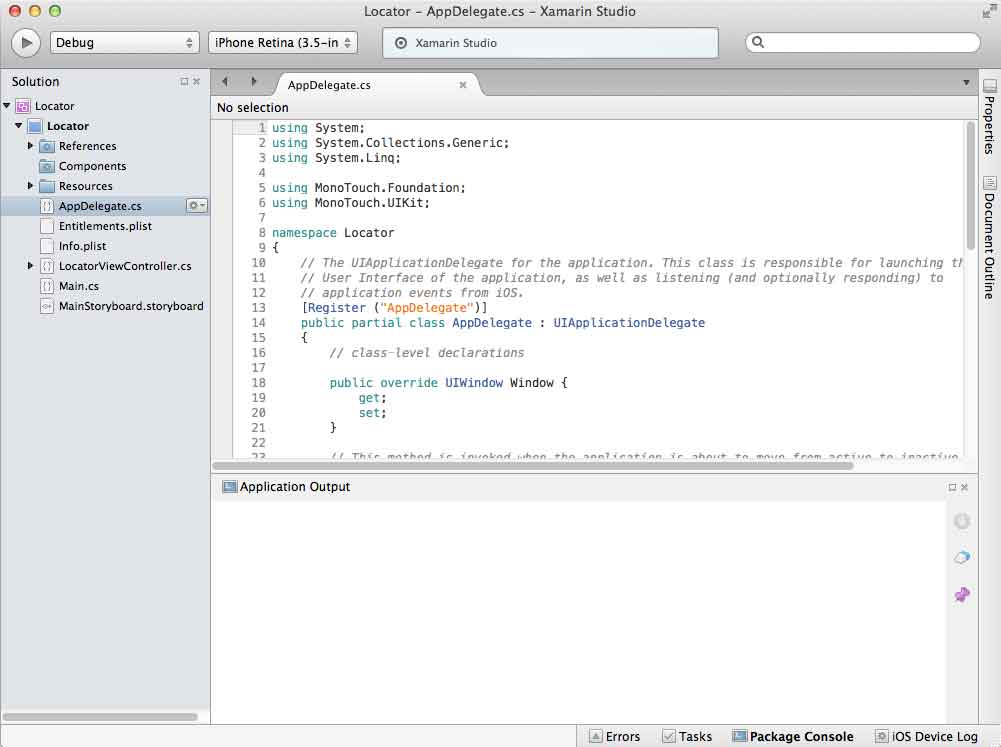The image size is (1001, 747).
Task: Expand the LocatorViewController.cs node
Action: click(30, 266)
